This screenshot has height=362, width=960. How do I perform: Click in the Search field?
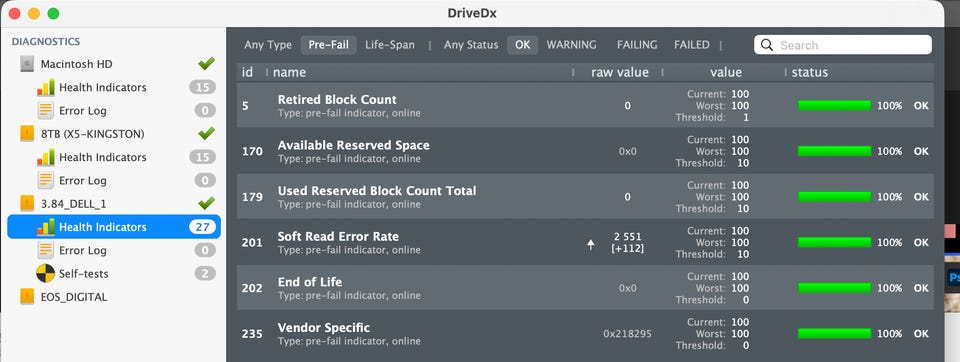[x=842, y=45]
